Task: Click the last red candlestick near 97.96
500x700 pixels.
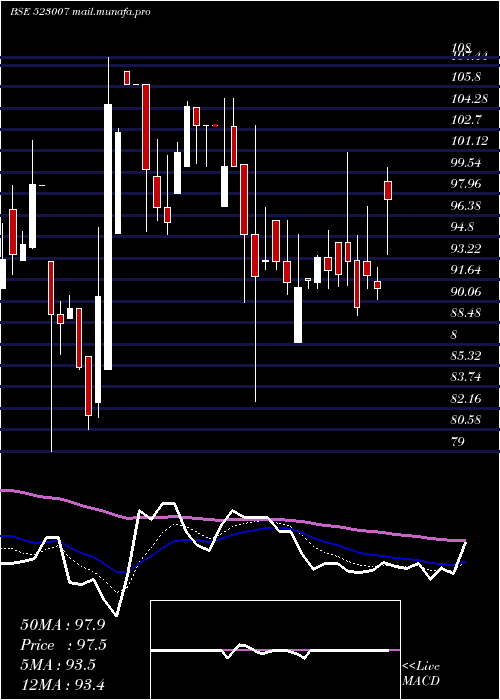Action: (x=388, y=190)
